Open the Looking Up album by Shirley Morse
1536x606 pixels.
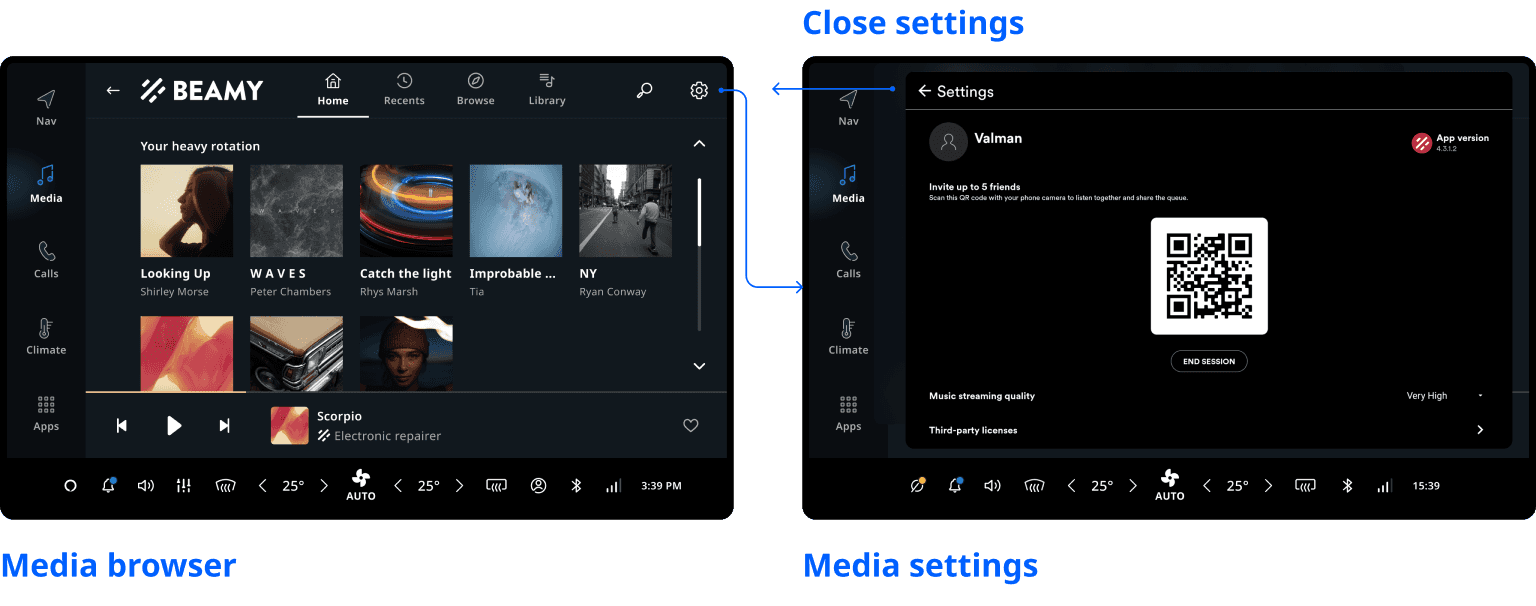pos(187,231)
